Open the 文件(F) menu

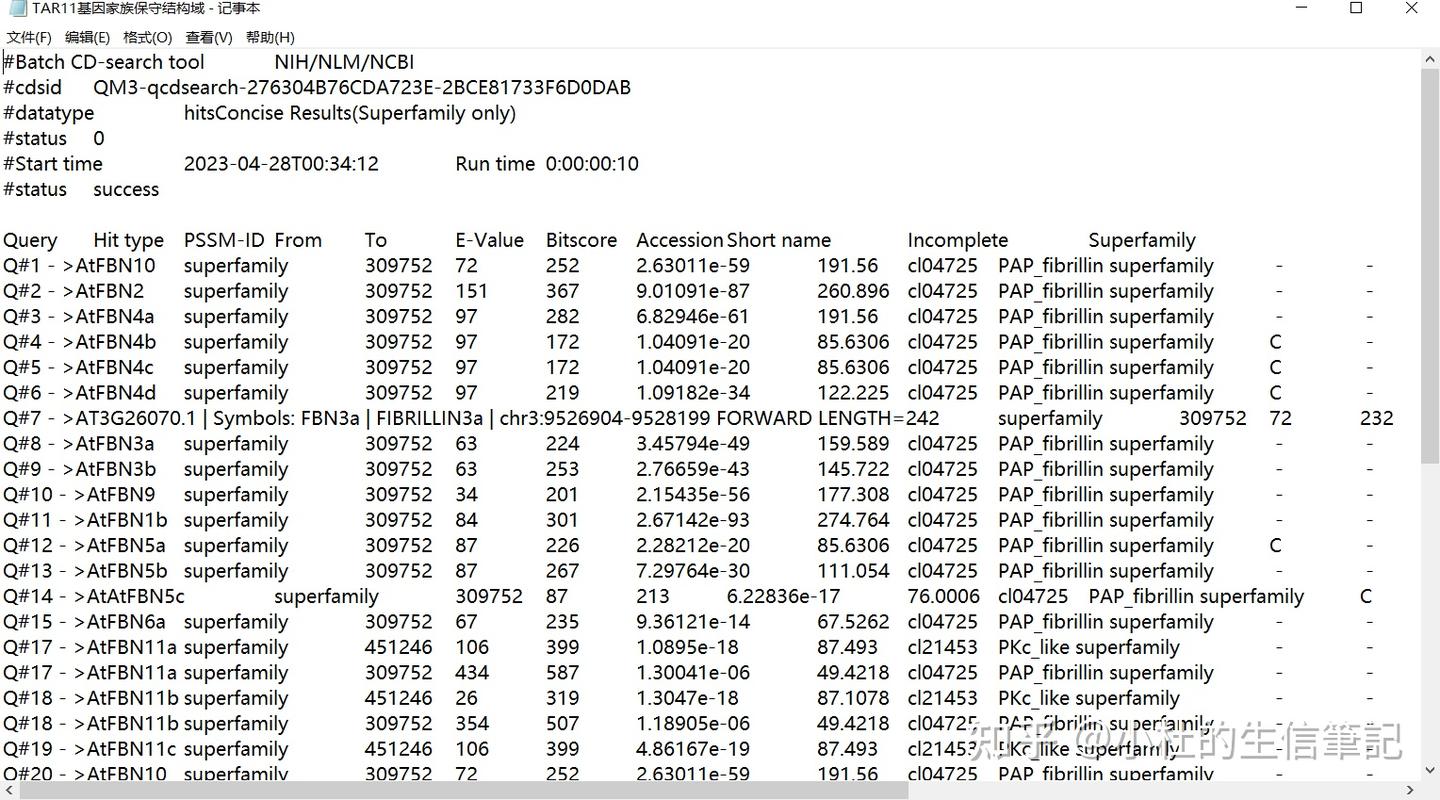coord(29,37)
